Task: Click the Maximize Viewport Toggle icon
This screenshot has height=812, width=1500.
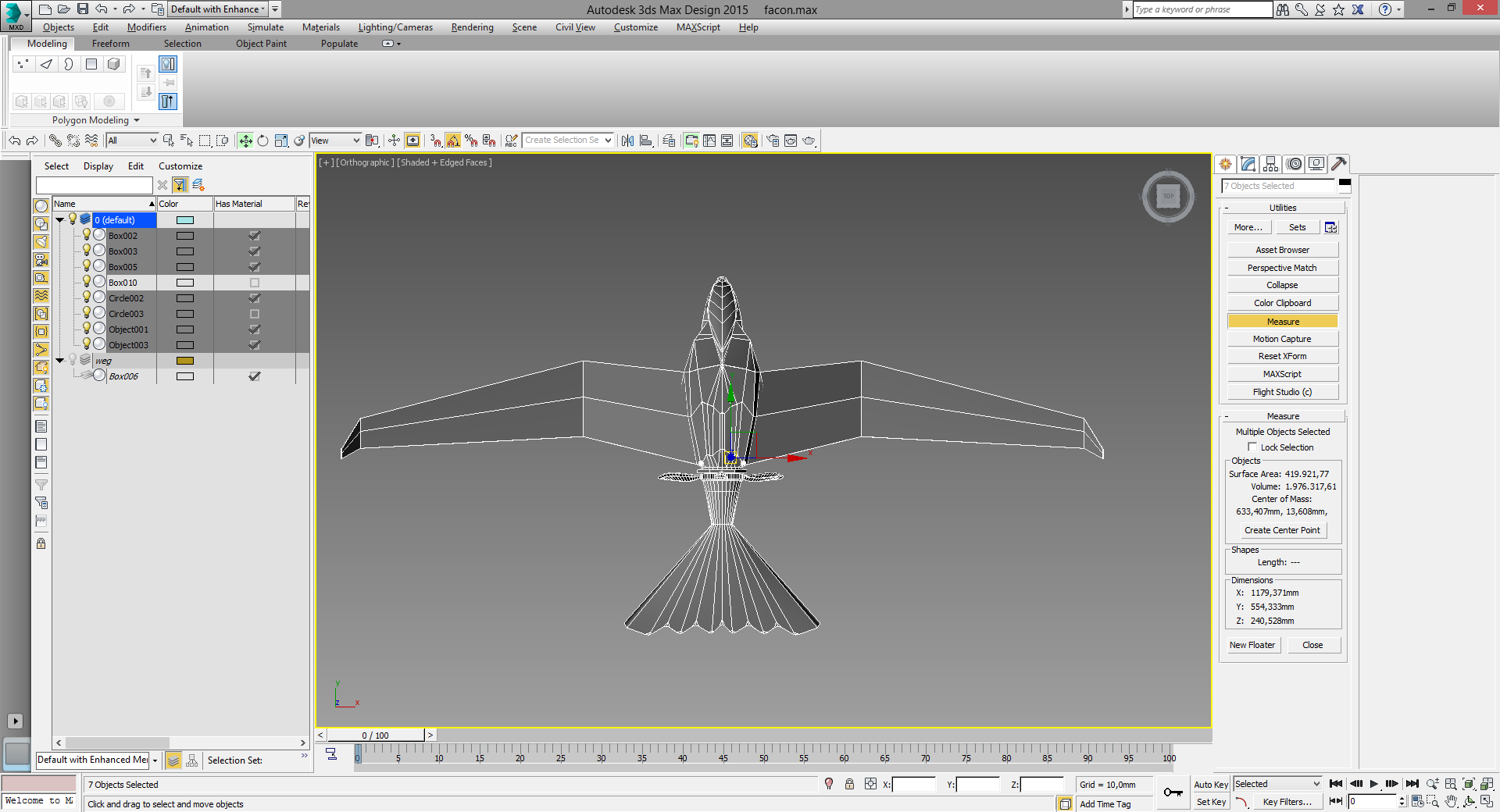Action: click(x=1487, y=802)
